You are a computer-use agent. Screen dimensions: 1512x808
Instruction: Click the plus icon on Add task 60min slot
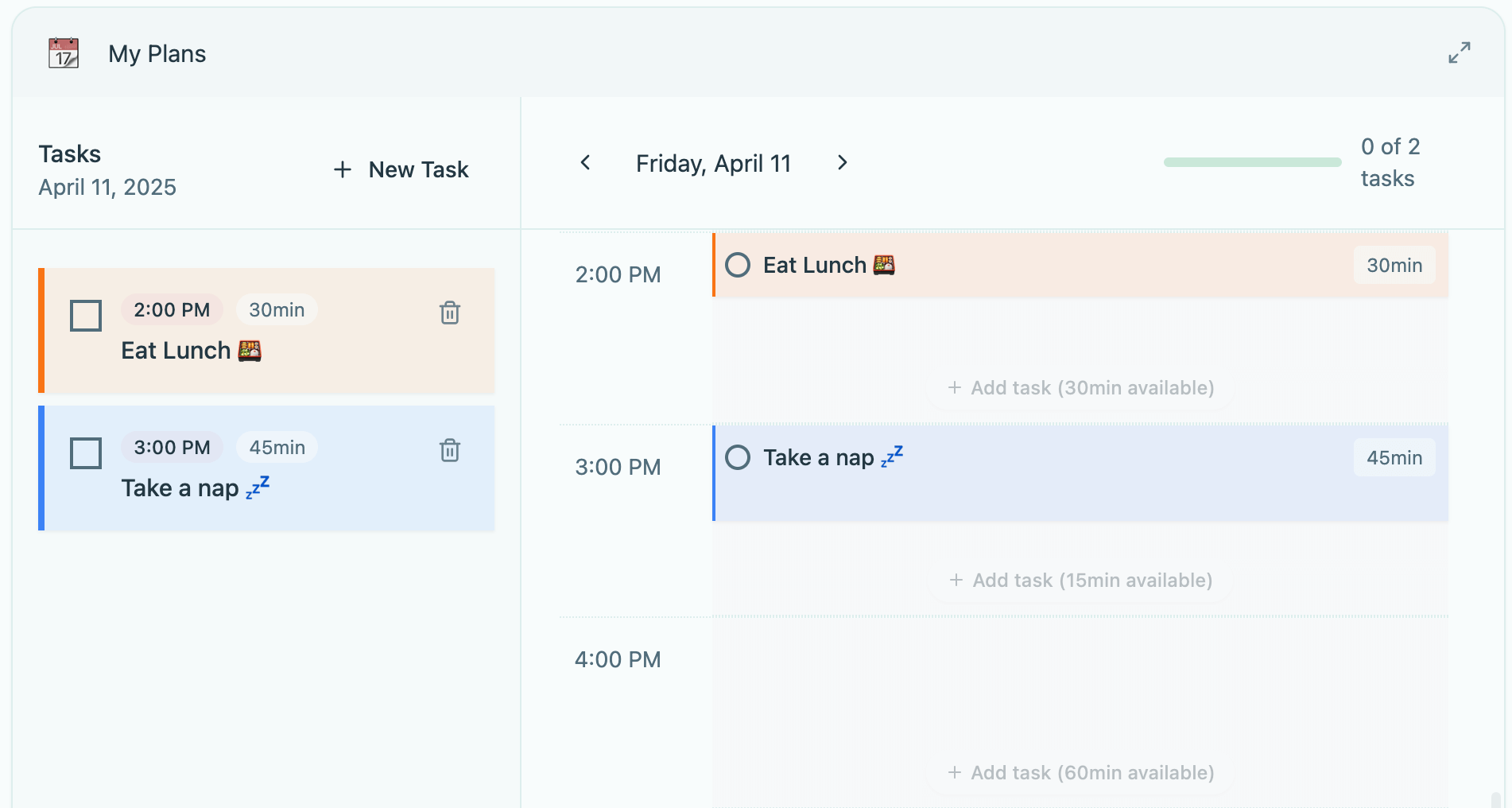954,772
